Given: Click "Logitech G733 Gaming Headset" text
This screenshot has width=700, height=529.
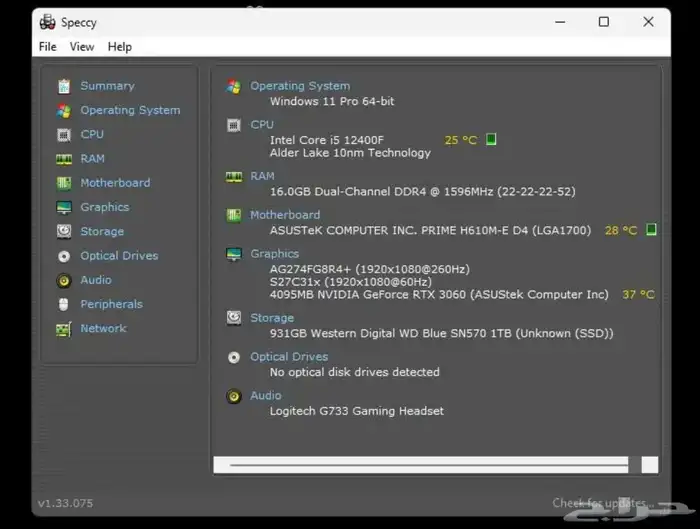Looking at the screenshot, I should (x=357, y=411).
